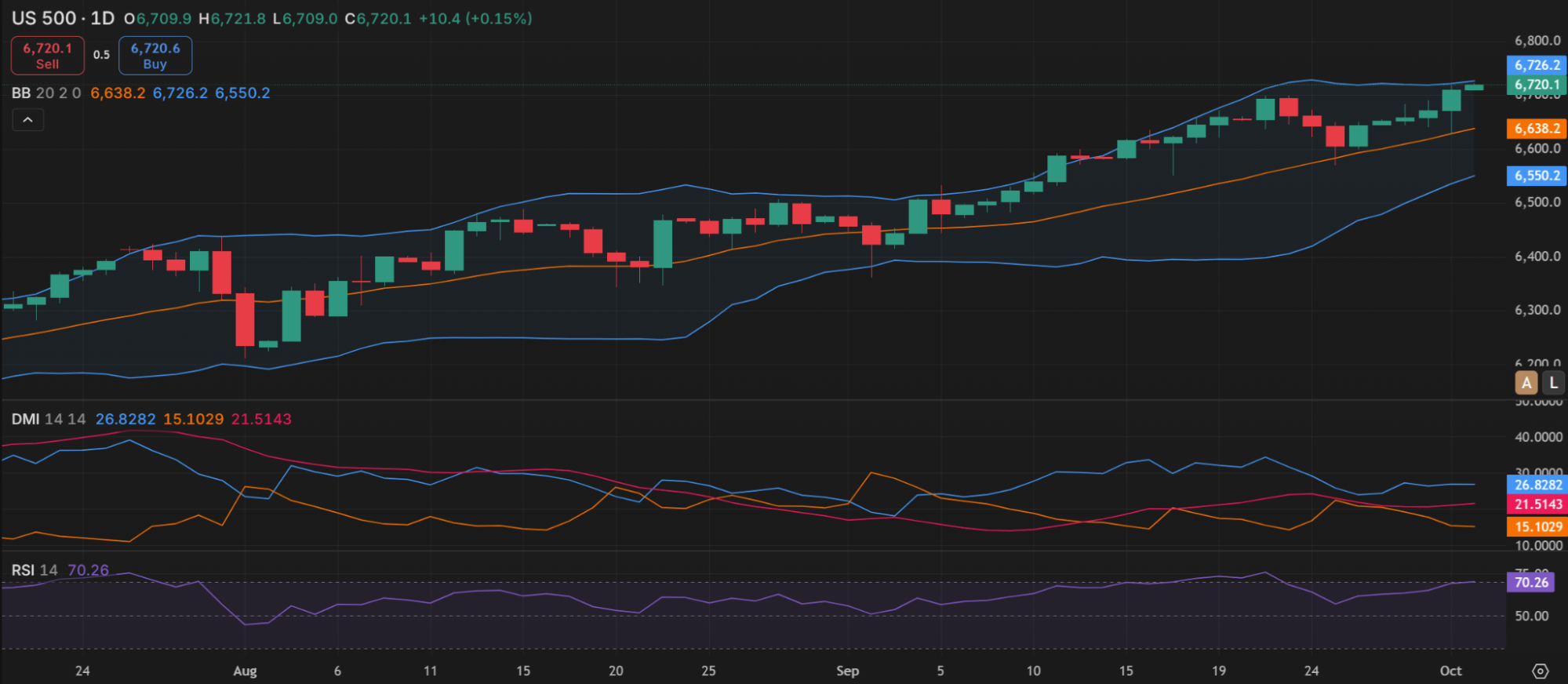Viewport: 1568px width, 684px height.
Task: Select the RSI 14 indicator legend
Action: pyautogui.click(x=35, y=570)
